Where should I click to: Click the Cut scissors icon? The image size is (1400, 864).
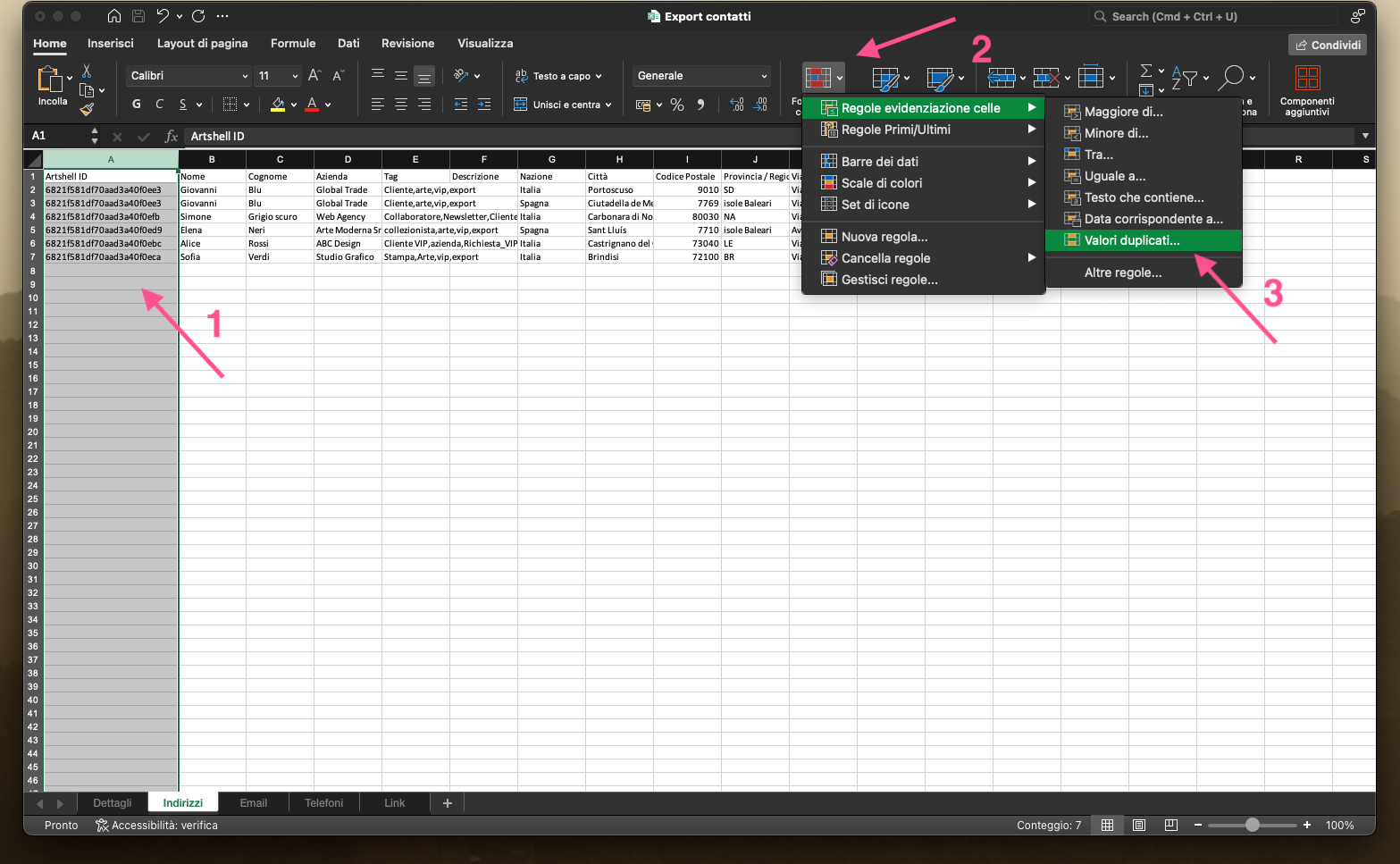87,71
